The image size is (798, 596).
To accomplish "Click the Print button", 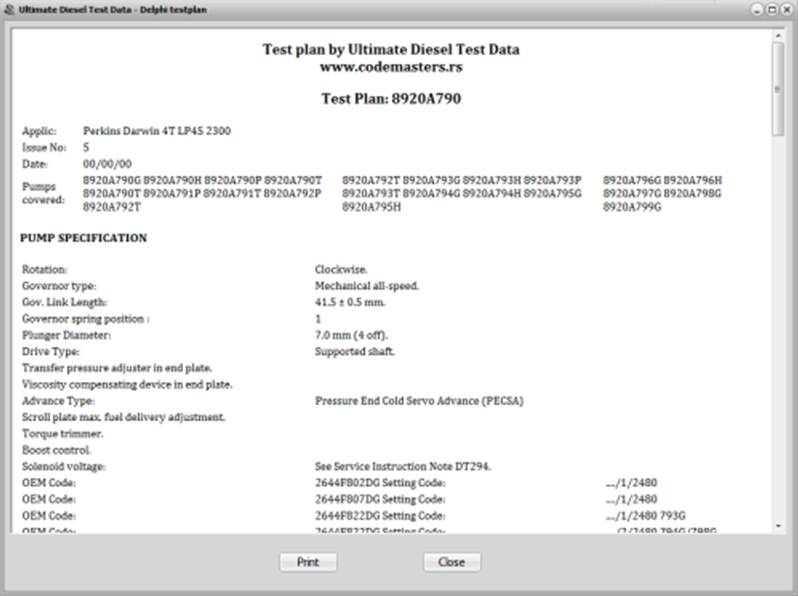I will pos(308,562).
